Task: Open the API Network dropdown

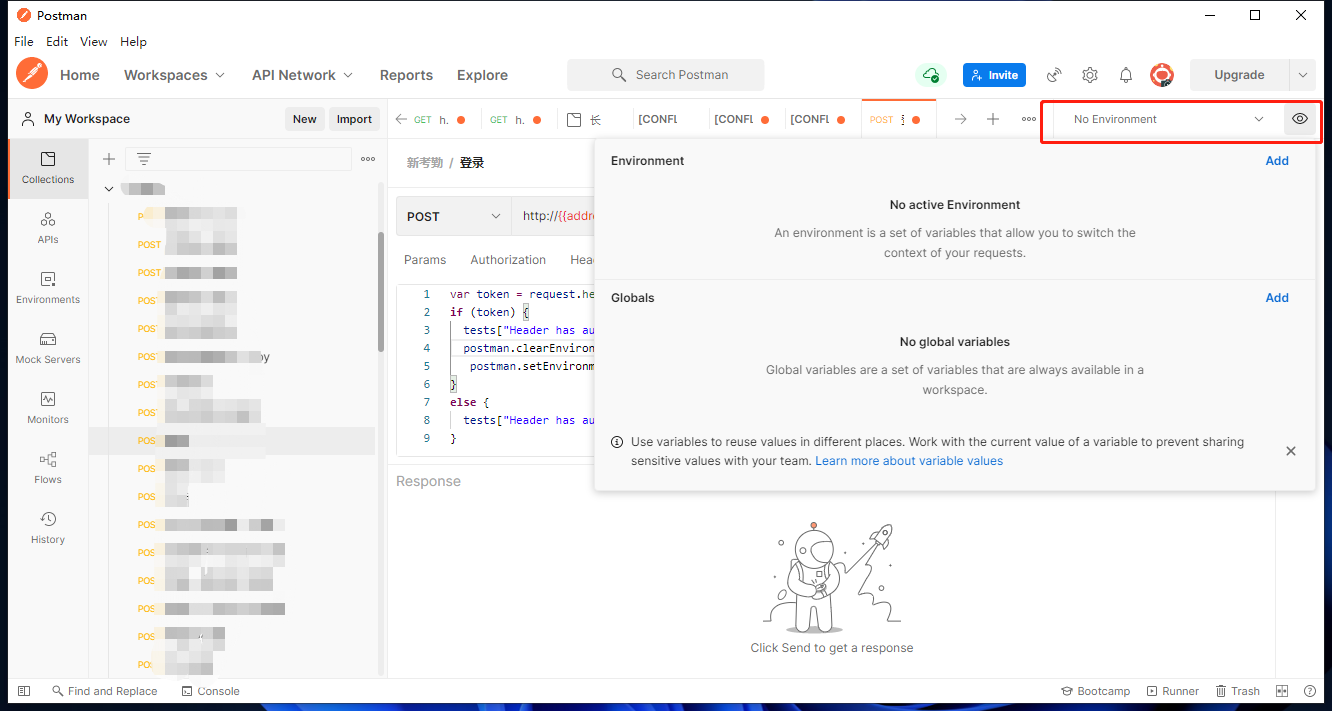Action: (302, 74)
